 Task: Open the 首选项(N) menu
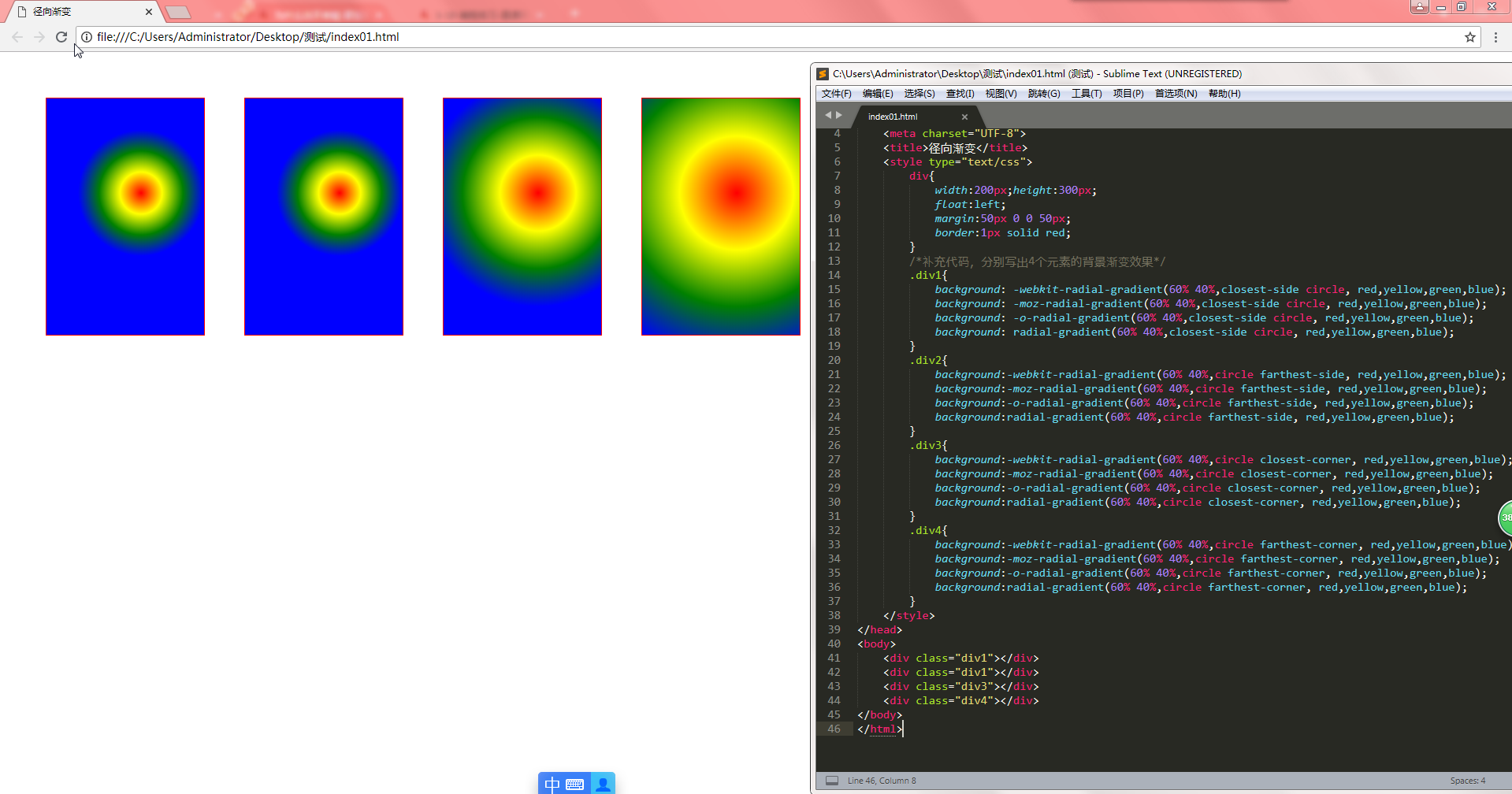pyautogui.click(x=1176, y=94)
